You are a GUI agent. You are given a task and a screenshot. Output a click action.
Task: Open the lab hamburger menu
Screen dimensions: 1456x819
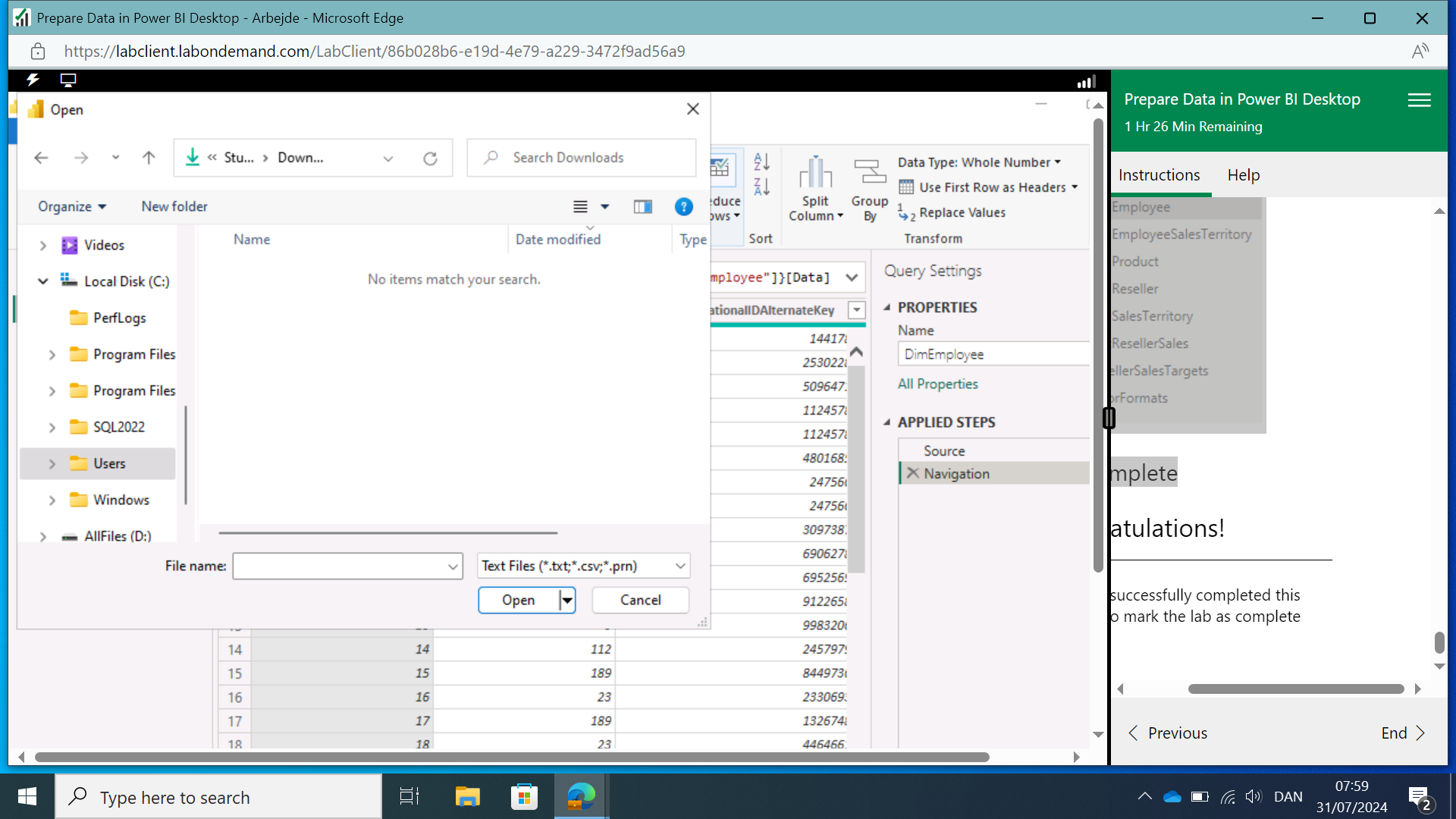[x=1419, y=99]
